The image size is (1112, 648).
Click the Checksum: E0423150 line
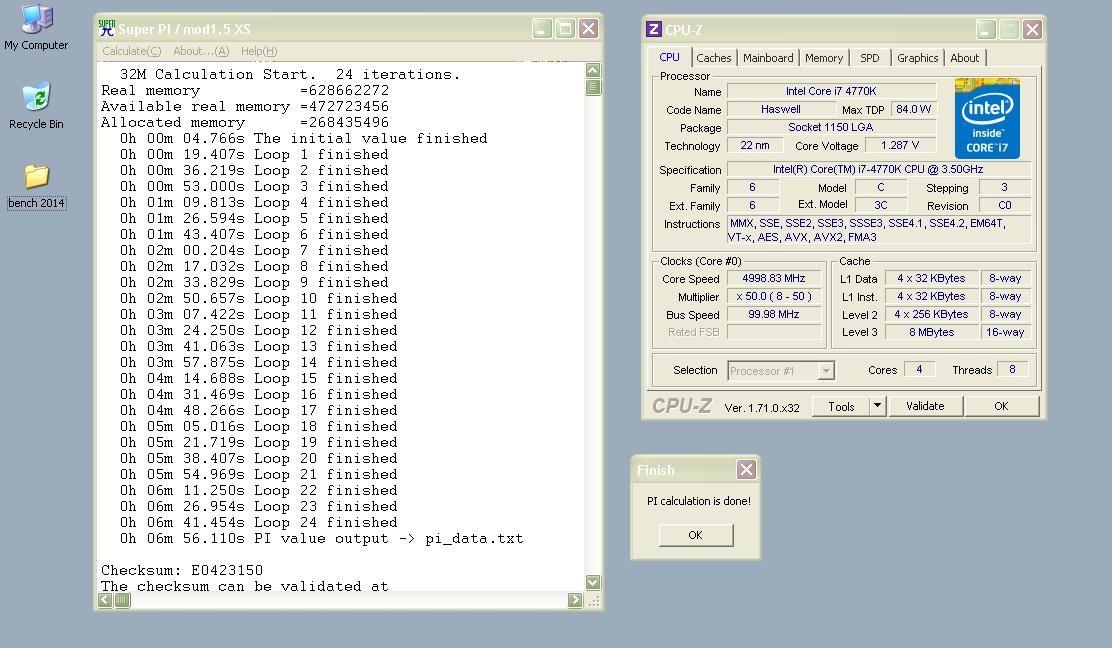[x=182, y=571]
